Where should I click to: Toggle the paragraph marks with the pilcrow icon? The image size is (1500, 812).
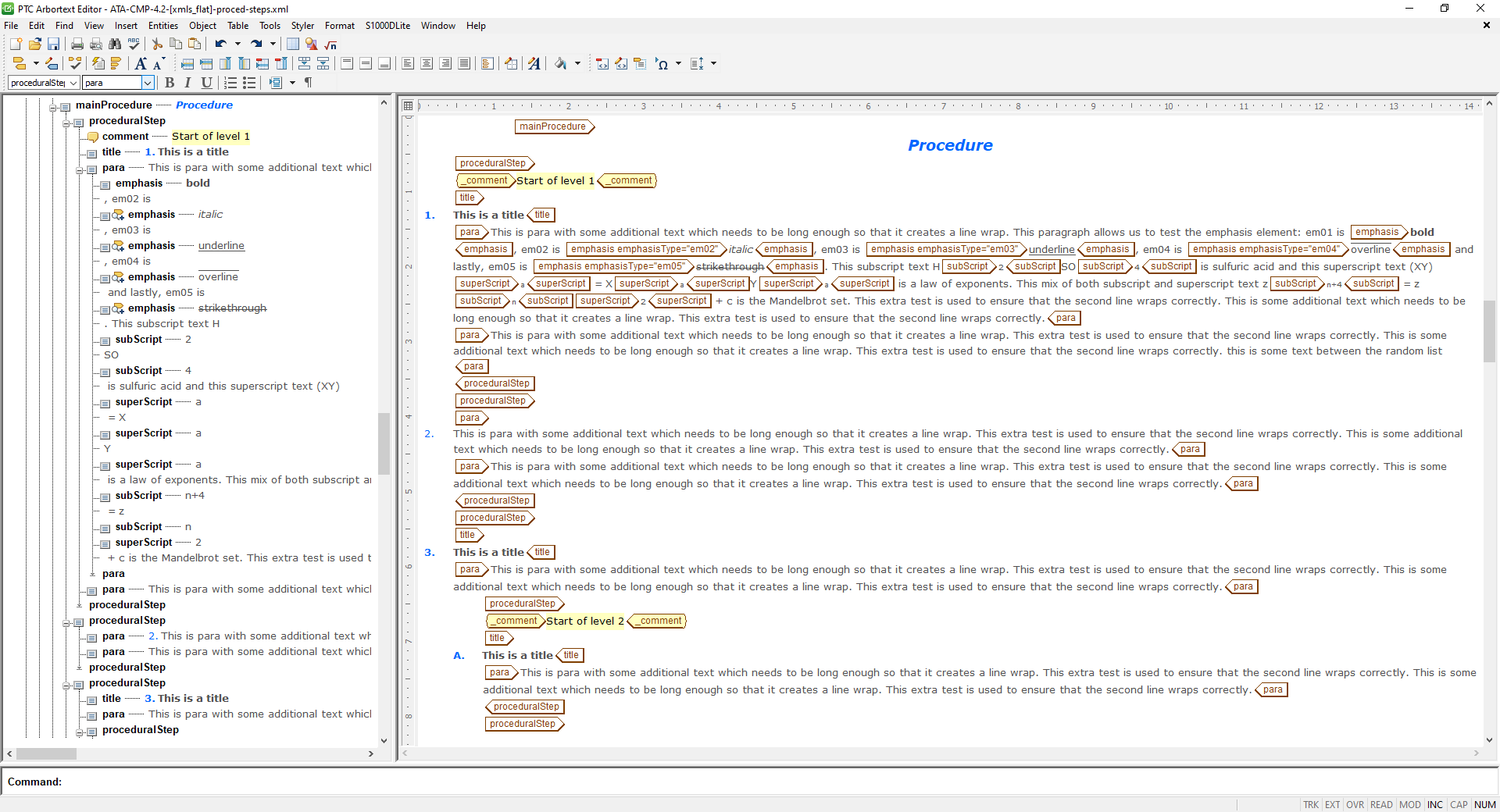308,83
